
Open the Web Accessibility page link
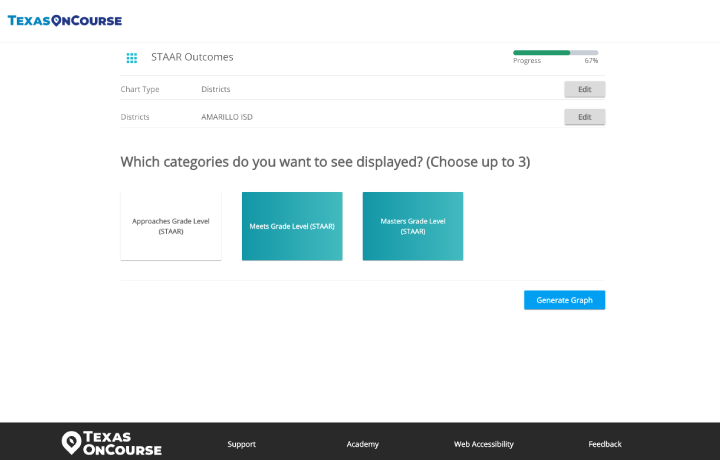click(x=484, y=444)
